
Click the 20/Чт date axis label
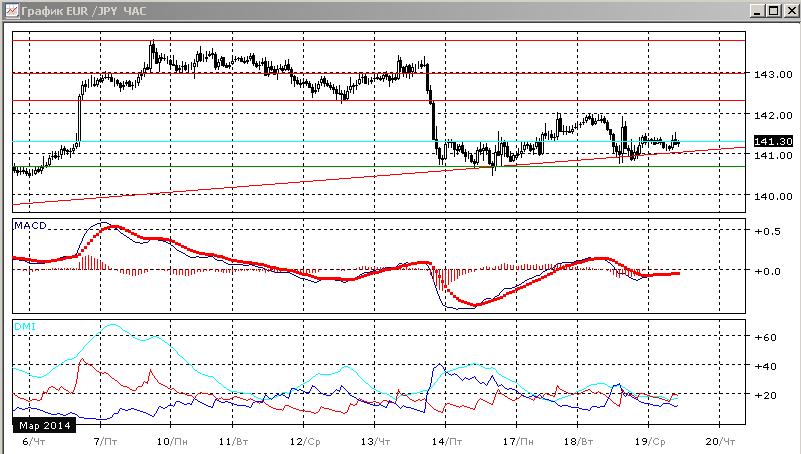(x=721, y=441)
